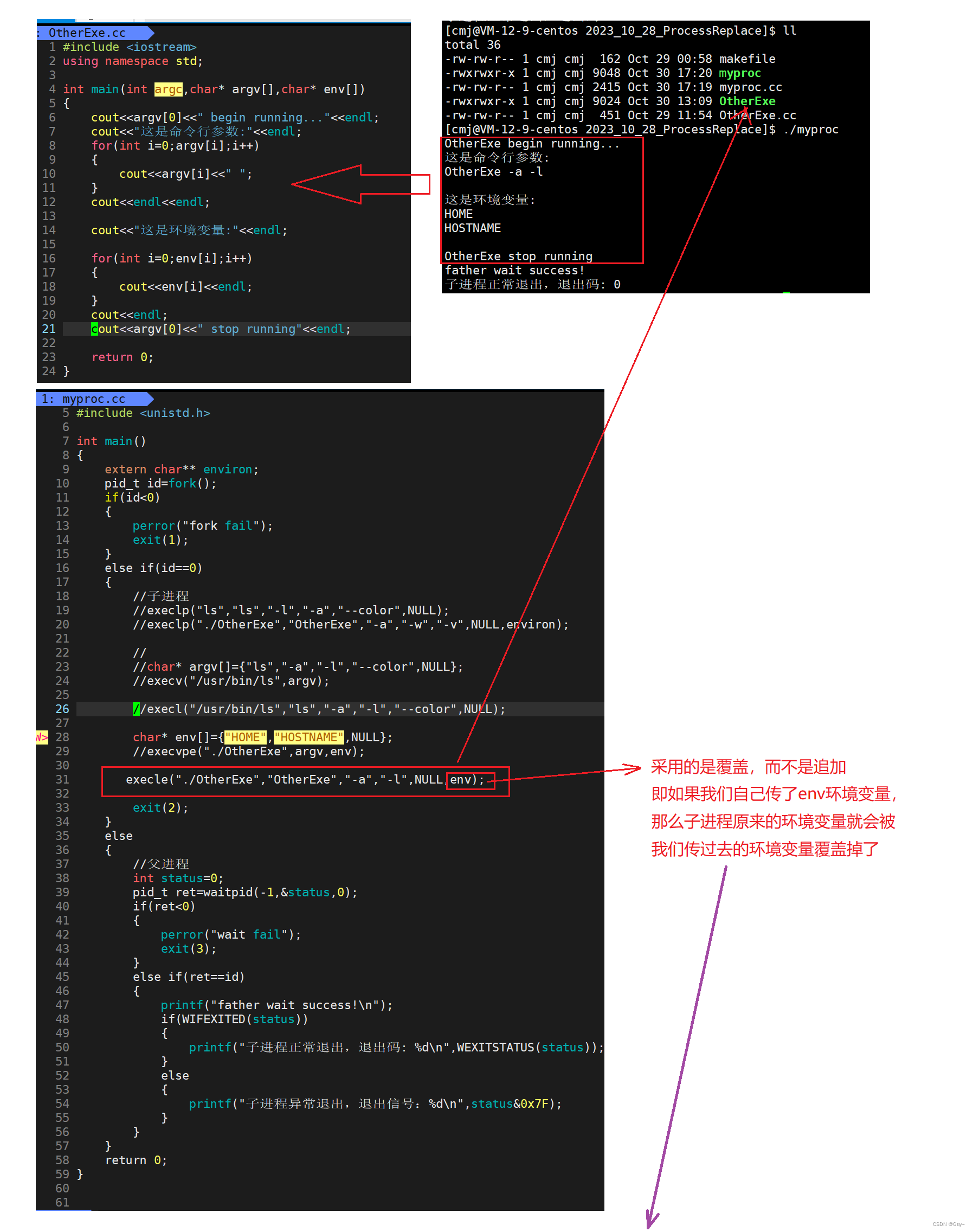
Task: Click 'pid_t id=fork();' line
Action: tap(160, 484)
